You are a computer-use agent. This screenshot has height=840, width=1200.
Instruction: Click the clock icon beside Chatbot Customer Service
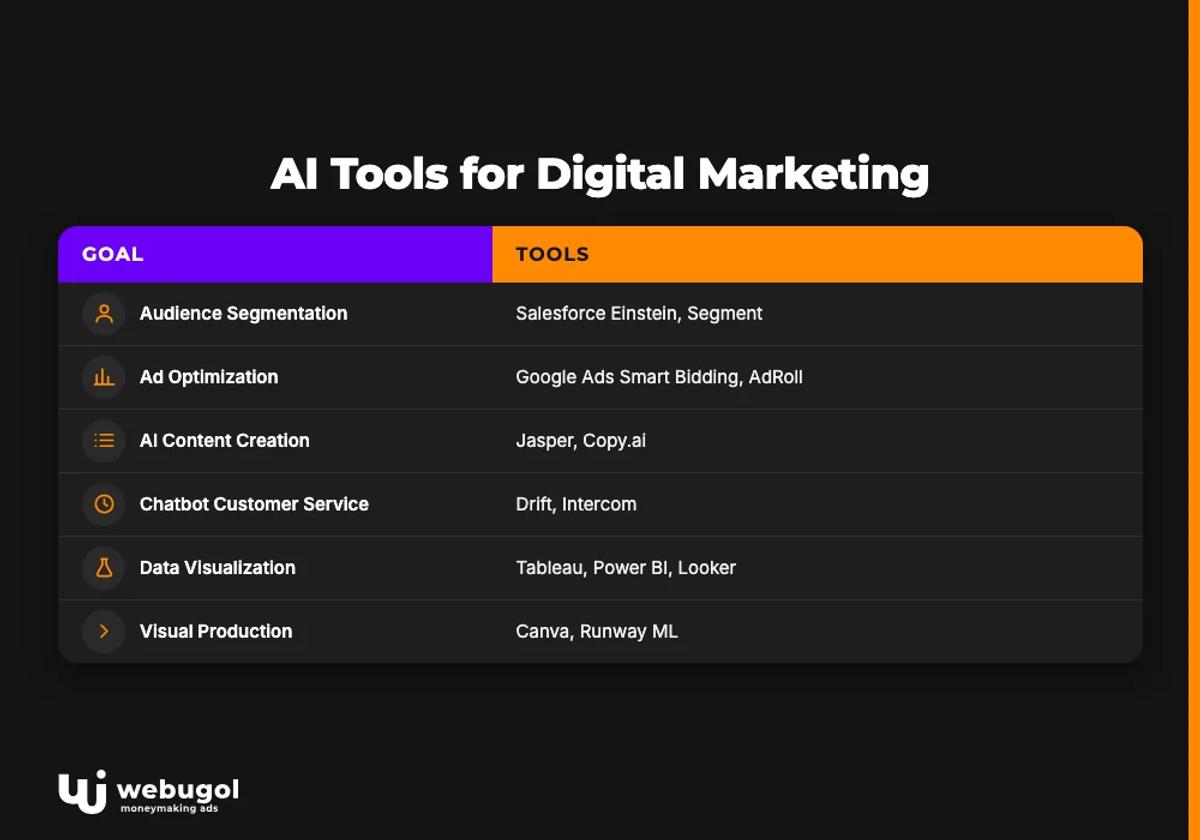[x=104, y=504]
